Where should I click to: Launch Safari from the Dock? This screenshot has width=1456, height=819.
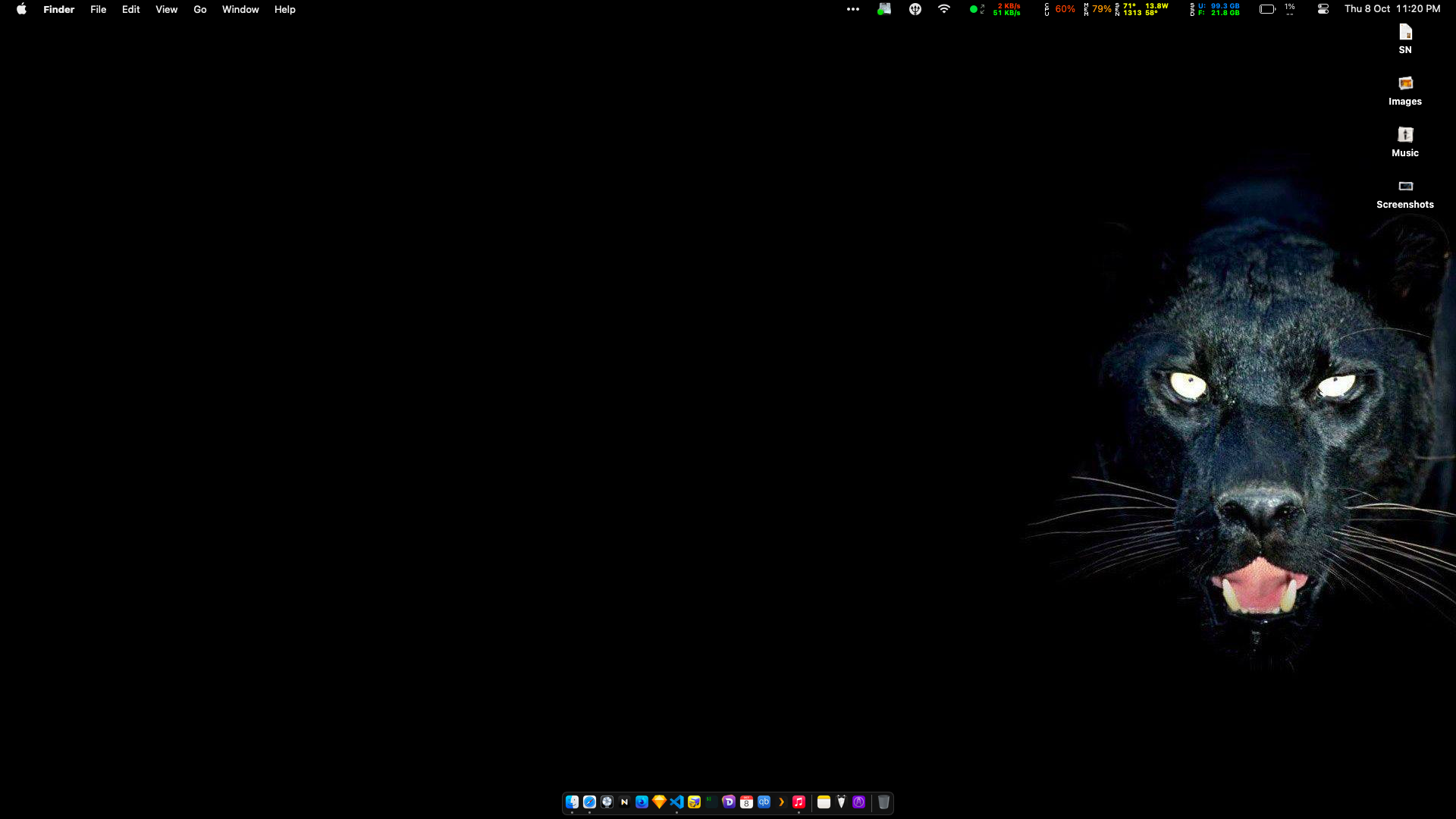[589, 802]
